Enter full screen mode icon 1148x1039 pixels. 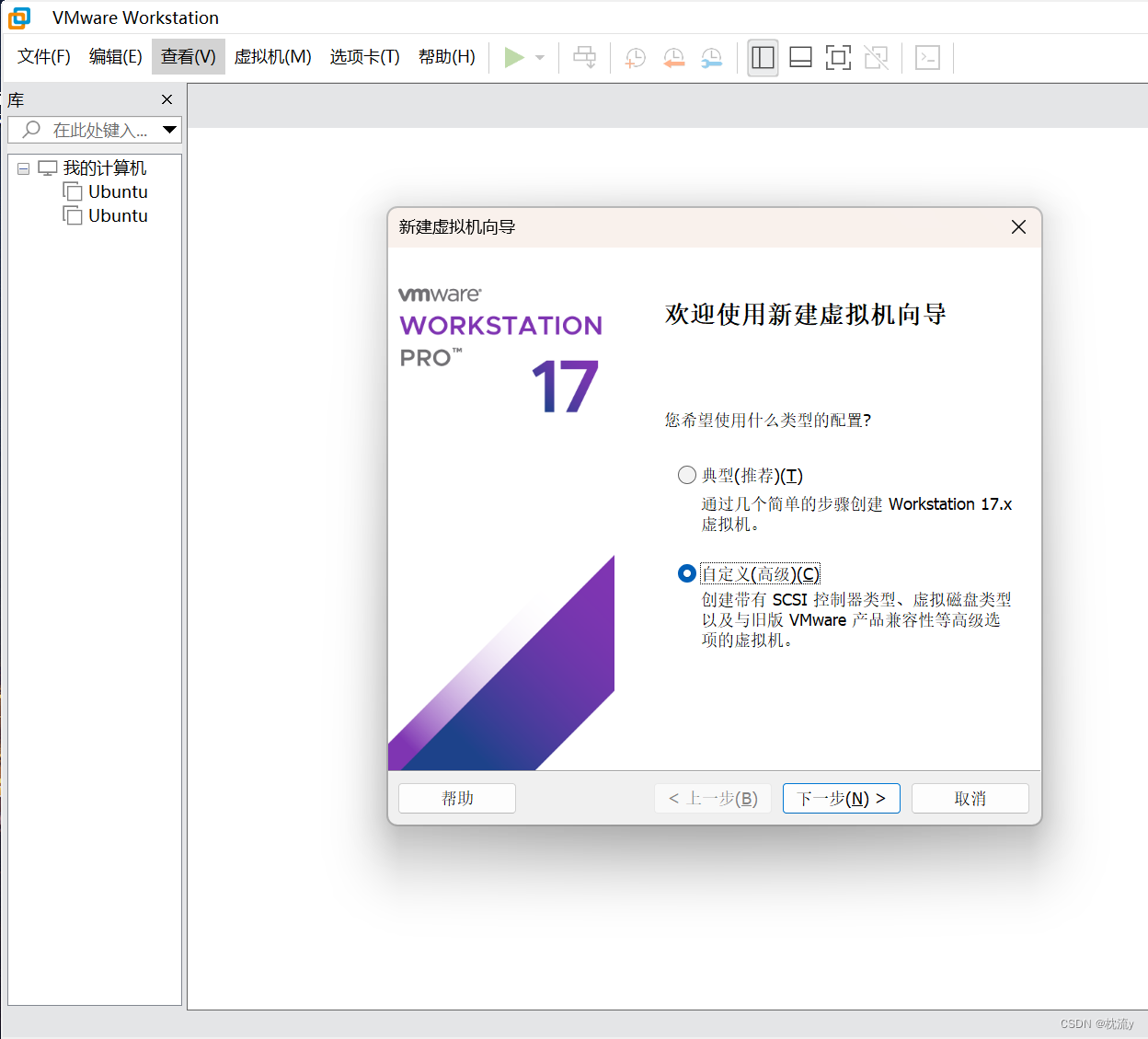pos(838,57)
